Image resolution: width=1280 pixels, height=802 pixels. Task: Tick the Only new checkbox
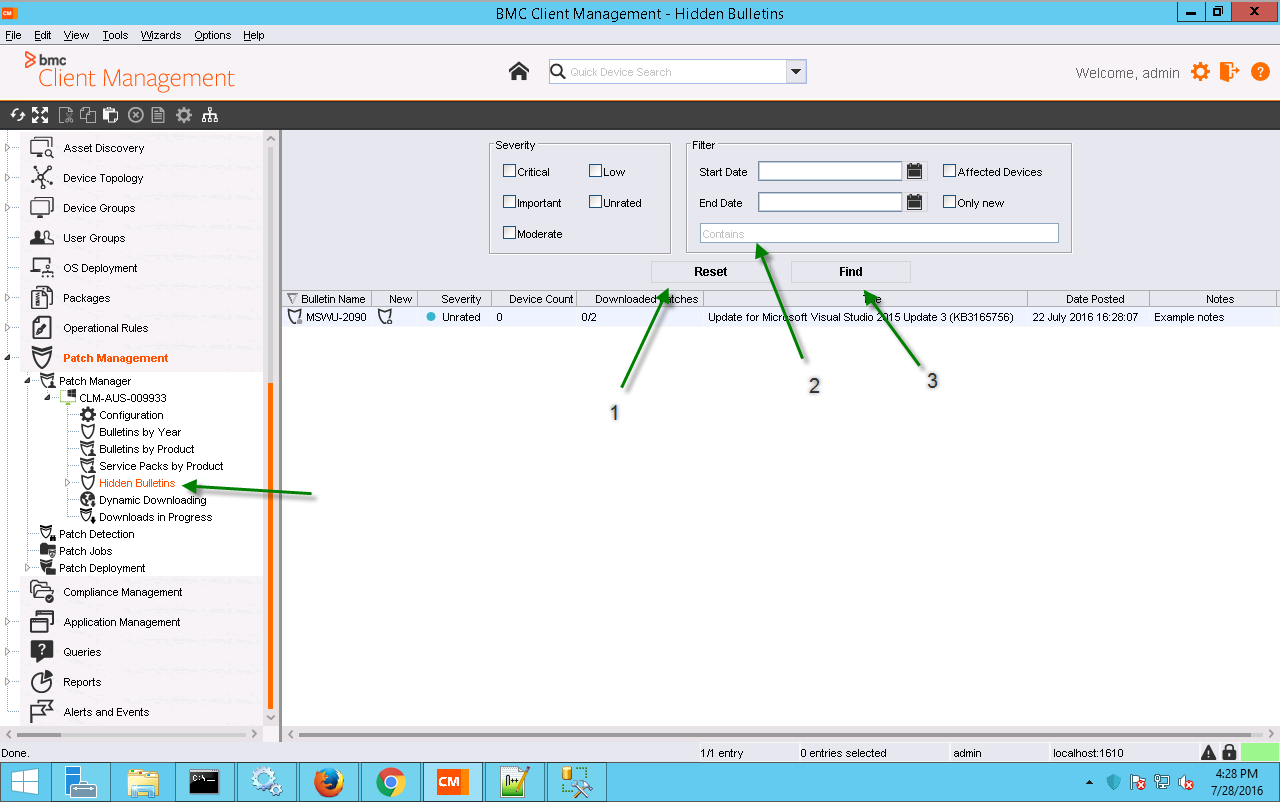click(949, 202)
